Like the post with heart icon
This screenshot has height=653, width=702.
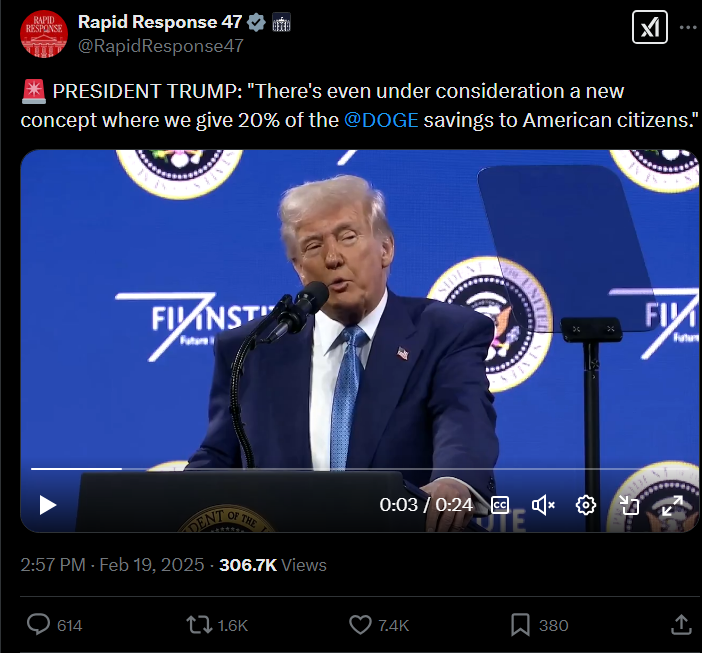point(360,625)
